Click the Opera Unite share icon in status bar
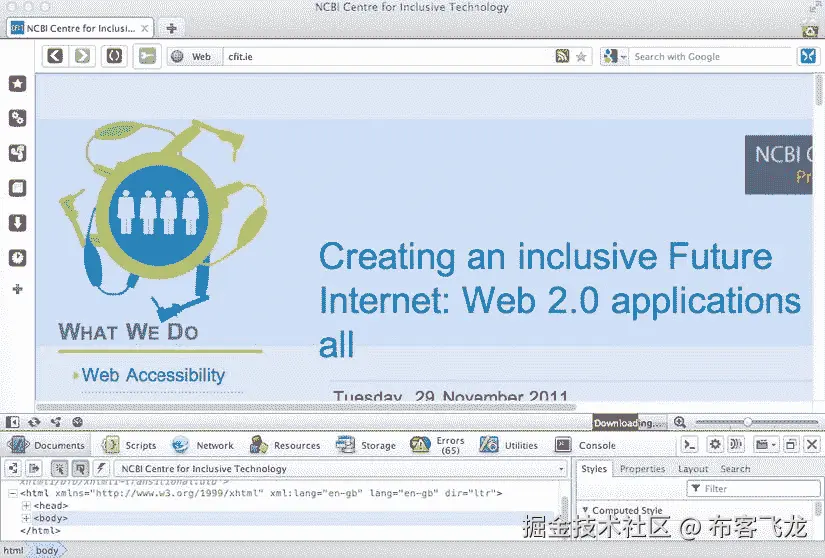 (56, 422)
